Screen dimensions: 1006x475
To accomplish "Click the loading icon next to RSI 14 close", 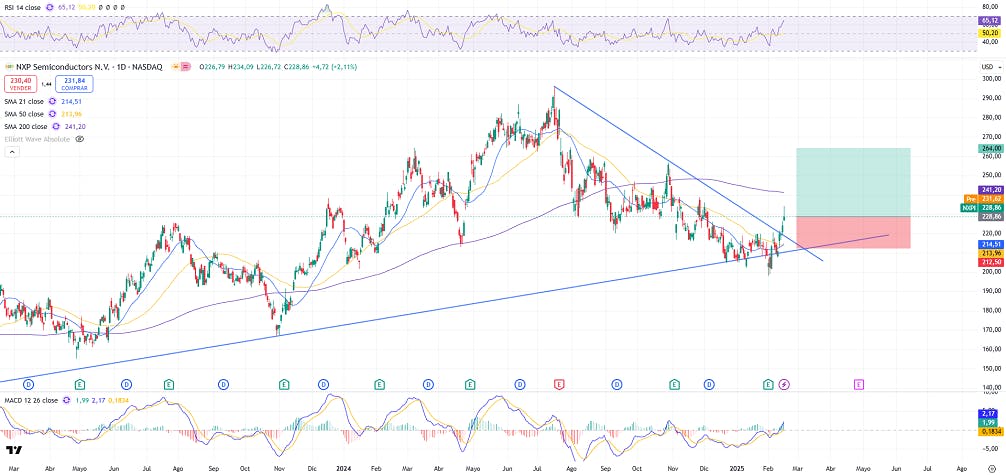I will pos(49,7).
